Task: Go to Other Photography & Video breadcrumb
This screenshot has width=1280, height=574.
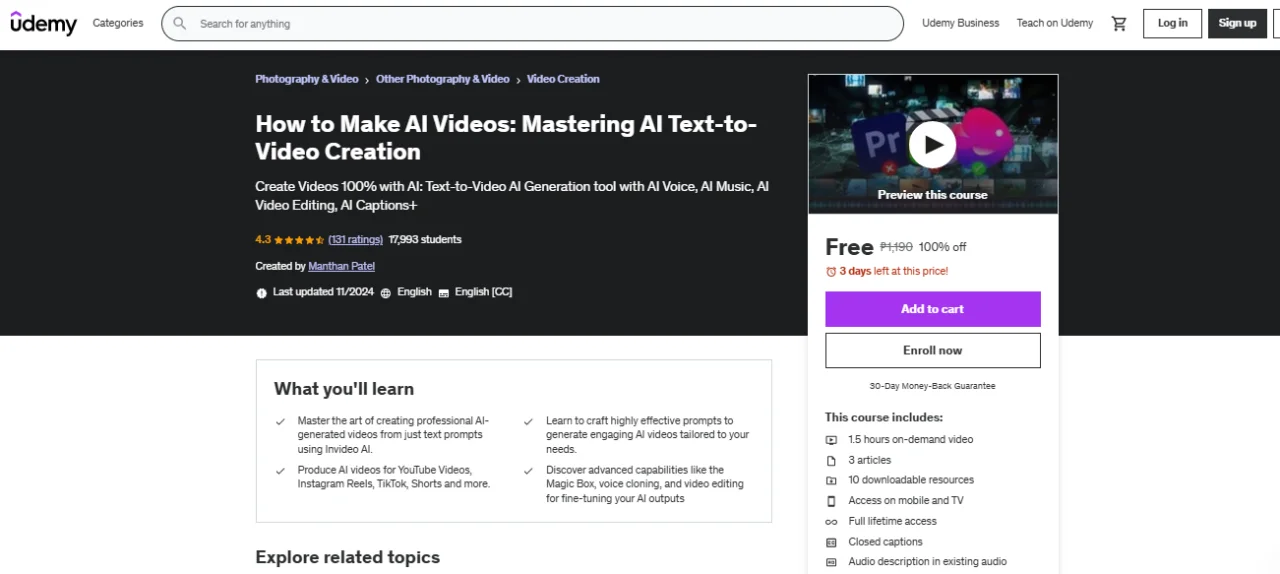Action: 443,79
